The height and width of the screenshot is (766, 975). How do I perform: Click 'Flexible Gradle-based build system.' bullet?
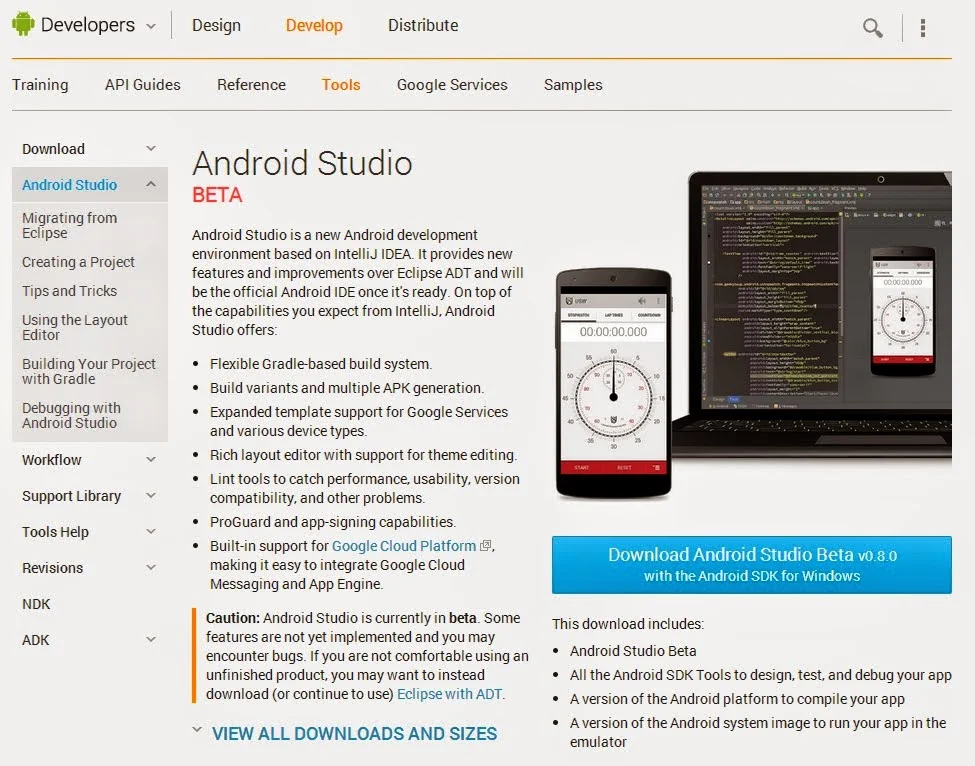(321, 364)
